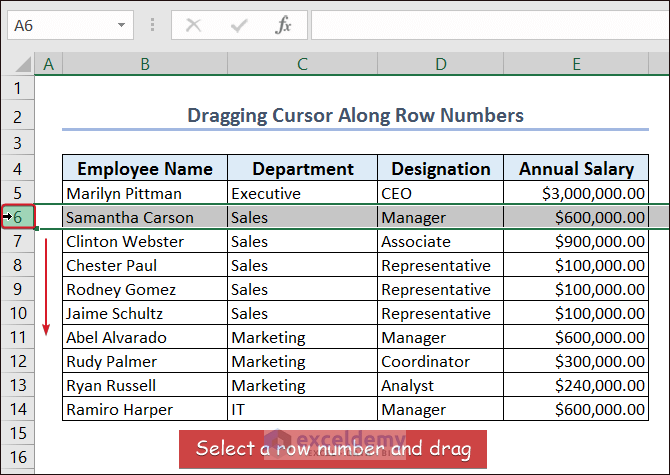Click the Enter checkmark formula bar icon
The width and height of the screenshot is (670, 475).
pos(239,25)
